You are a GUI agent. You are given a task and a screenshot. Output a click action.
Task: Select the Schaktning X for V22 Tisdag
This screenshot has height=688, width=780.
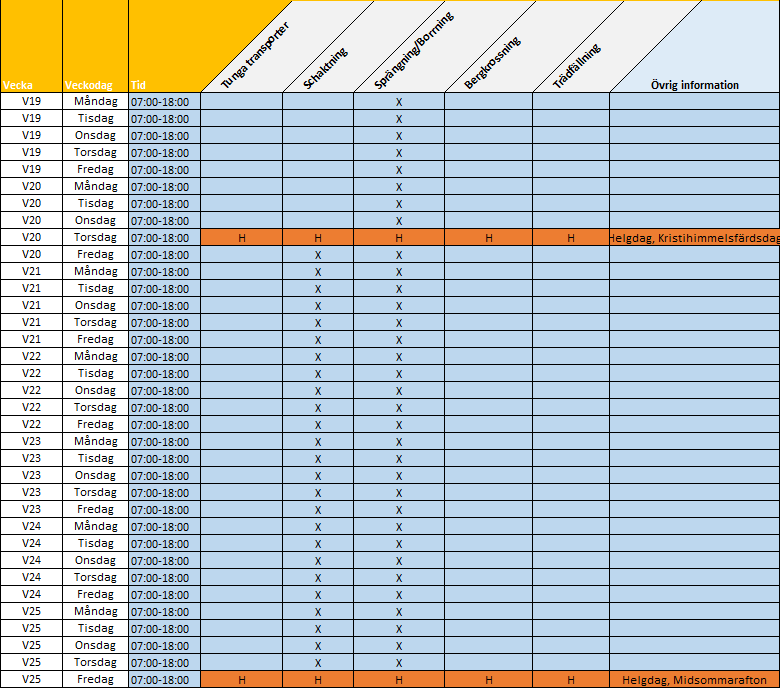click(x=318, y=374)
